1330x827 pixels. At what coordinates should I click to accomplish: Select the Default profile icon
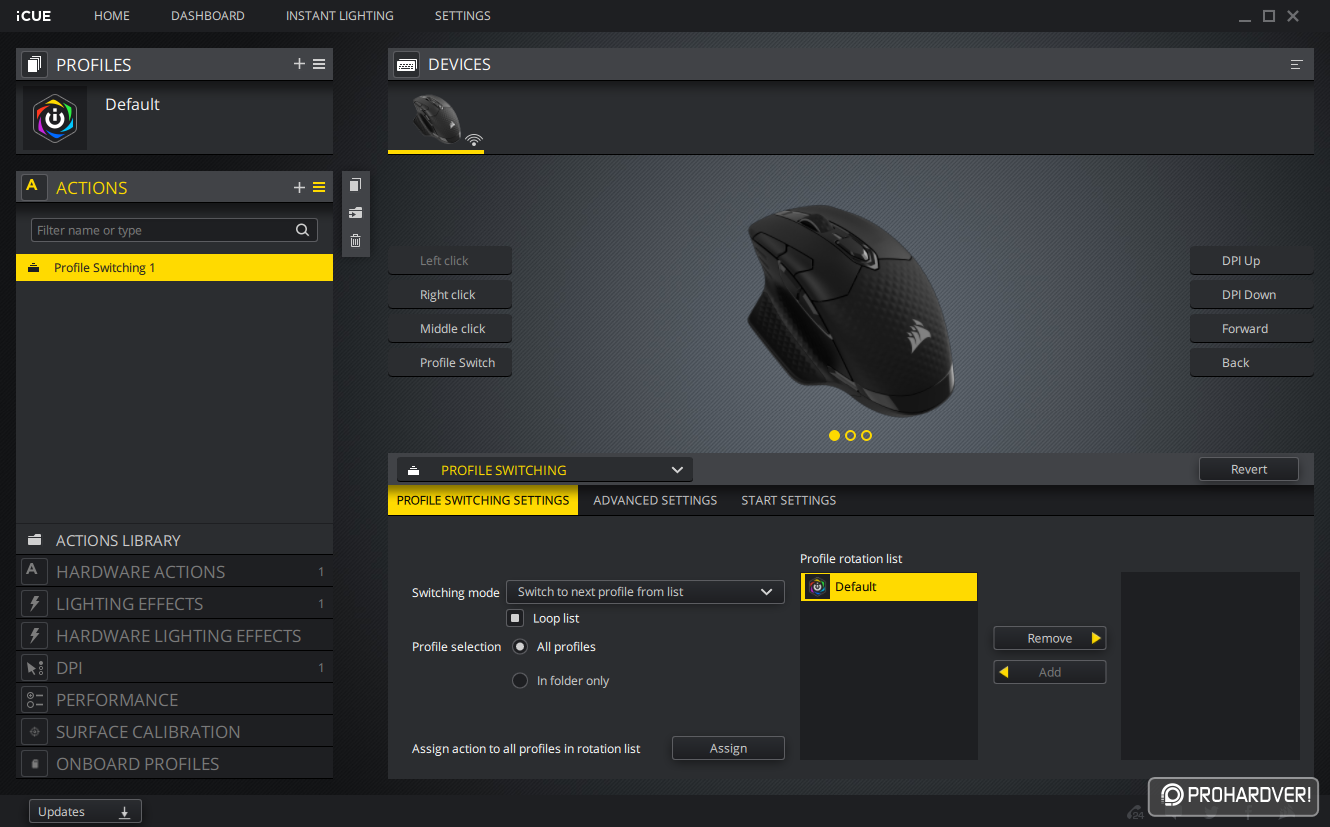tap(55, 118)
